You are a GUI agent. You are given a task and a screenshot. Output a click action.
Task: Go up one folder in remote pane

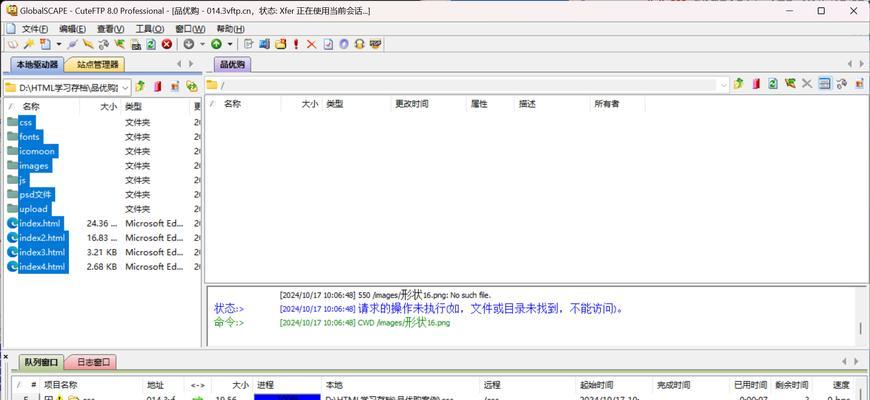(739, 84)
